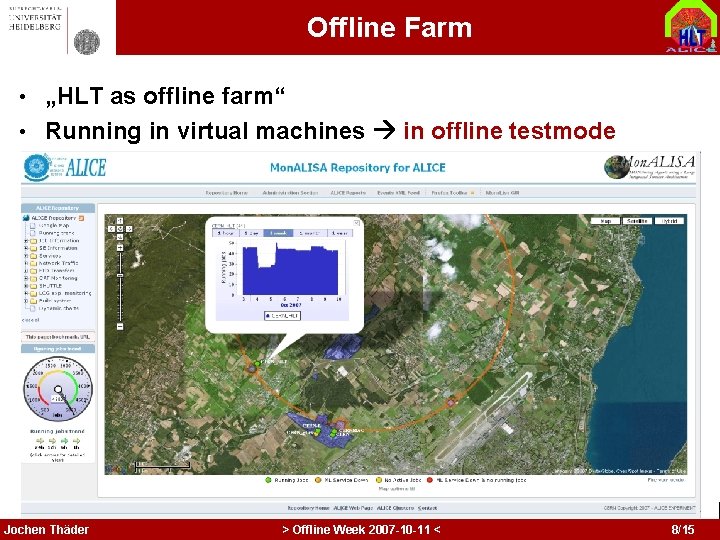This screenshot has height=540, width=720.
Task: Click the map re-center button between pan arrows
Action: (x=120, y=229)
